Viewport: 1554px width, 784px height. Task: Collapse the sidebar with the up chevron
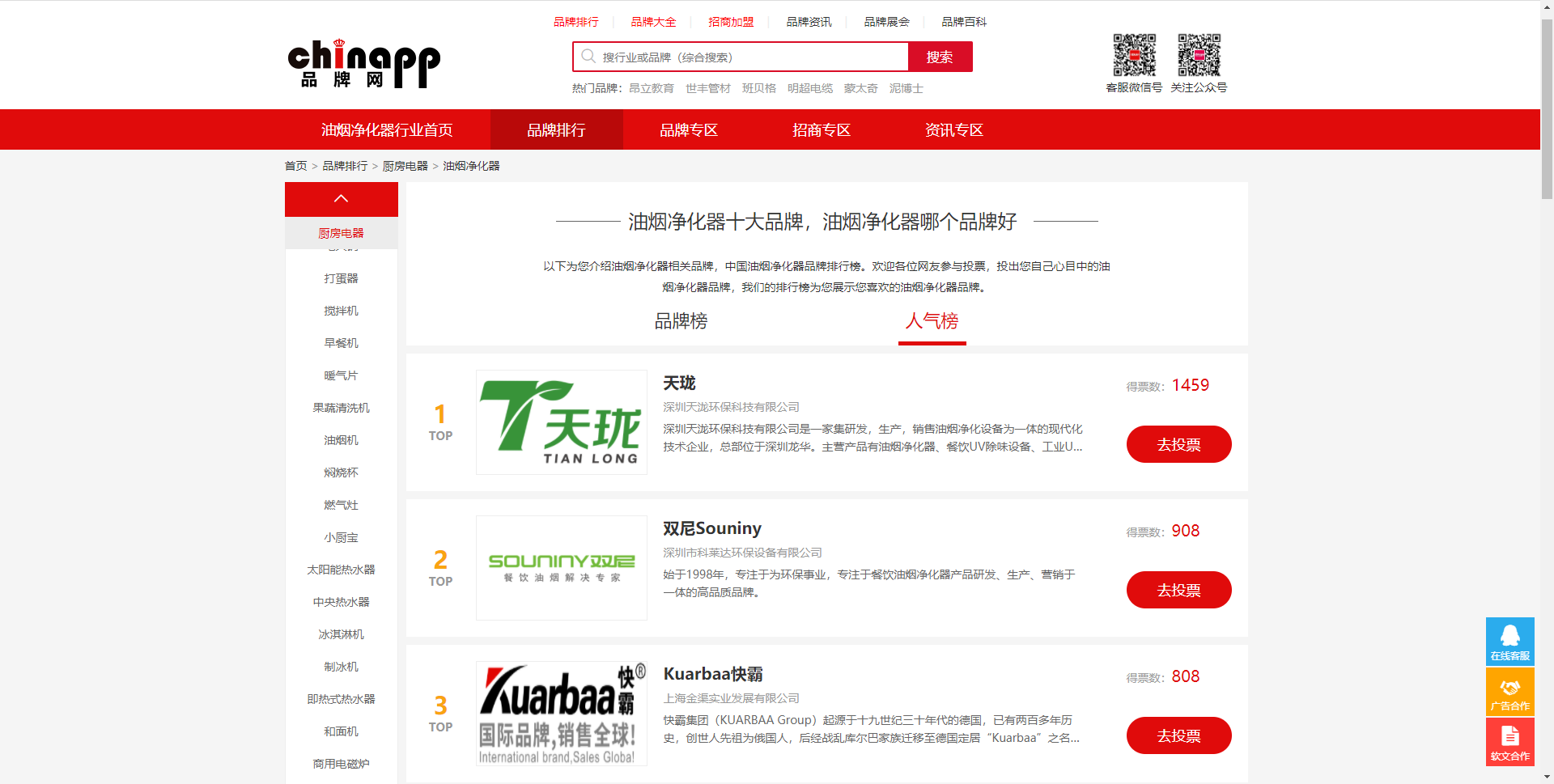(x=341, y=199)
